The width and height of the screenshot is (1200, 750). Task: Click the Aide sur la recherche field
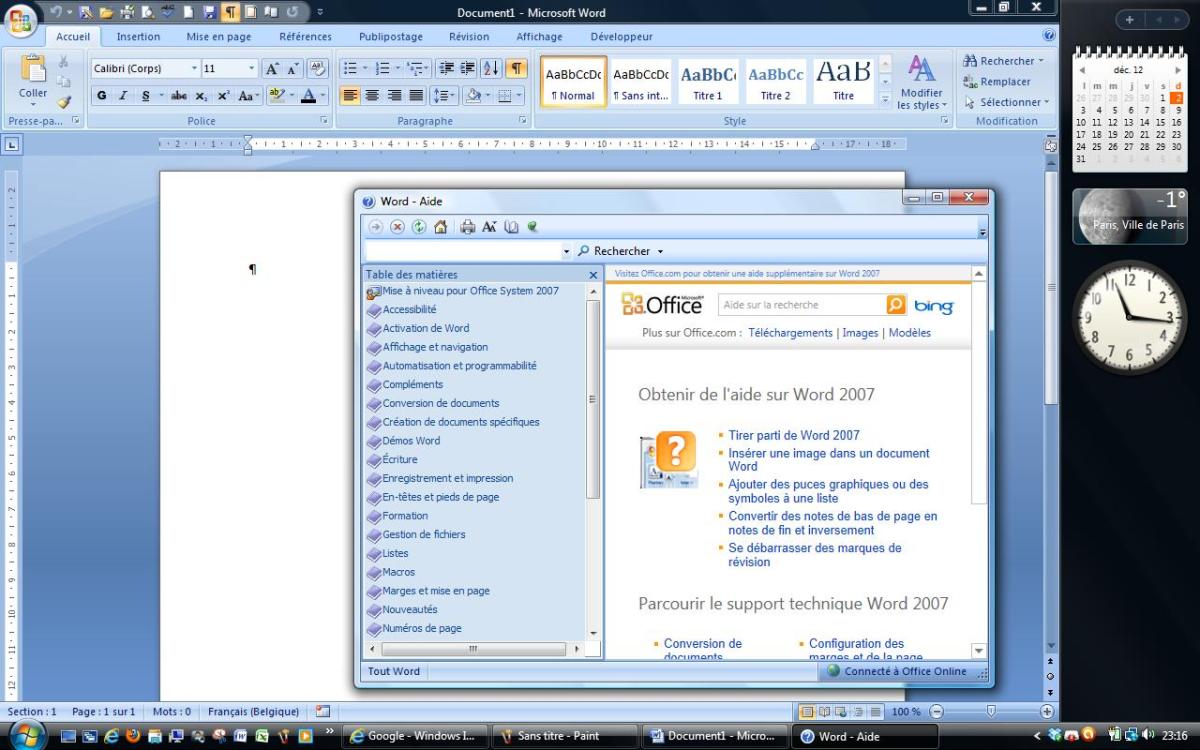tap(802, 305)
